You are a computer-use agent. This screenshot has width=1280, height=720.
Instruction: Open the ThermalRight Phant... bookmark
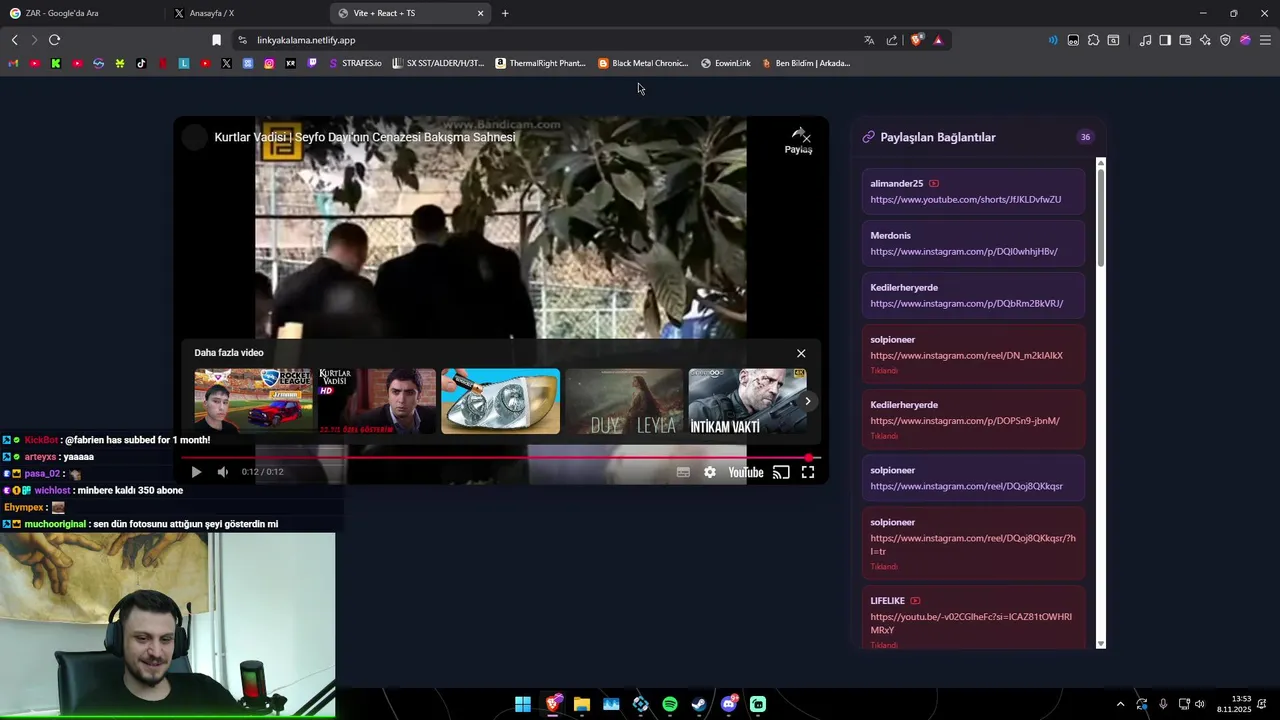tap(541, 63)
